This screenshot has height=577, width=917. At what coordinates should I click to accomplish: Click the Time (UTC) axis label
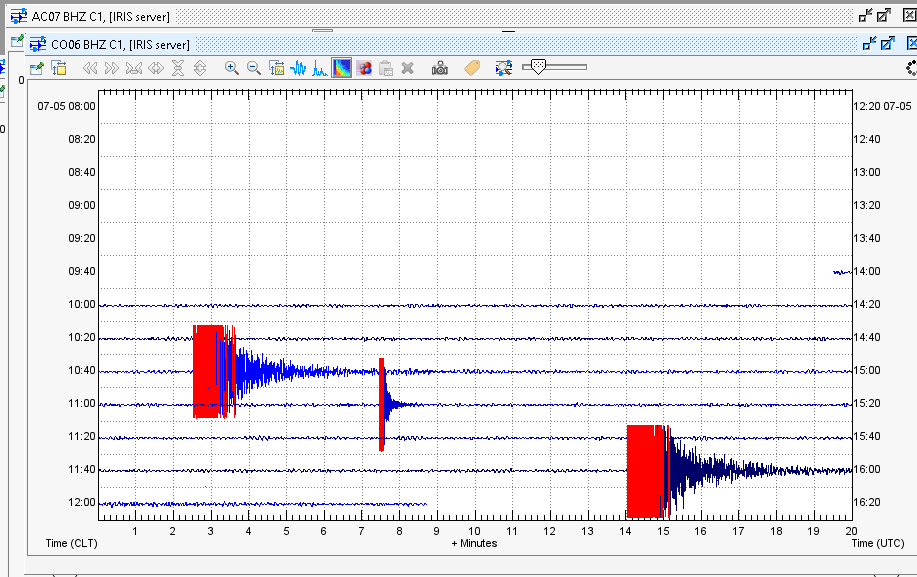click(878, 543)
